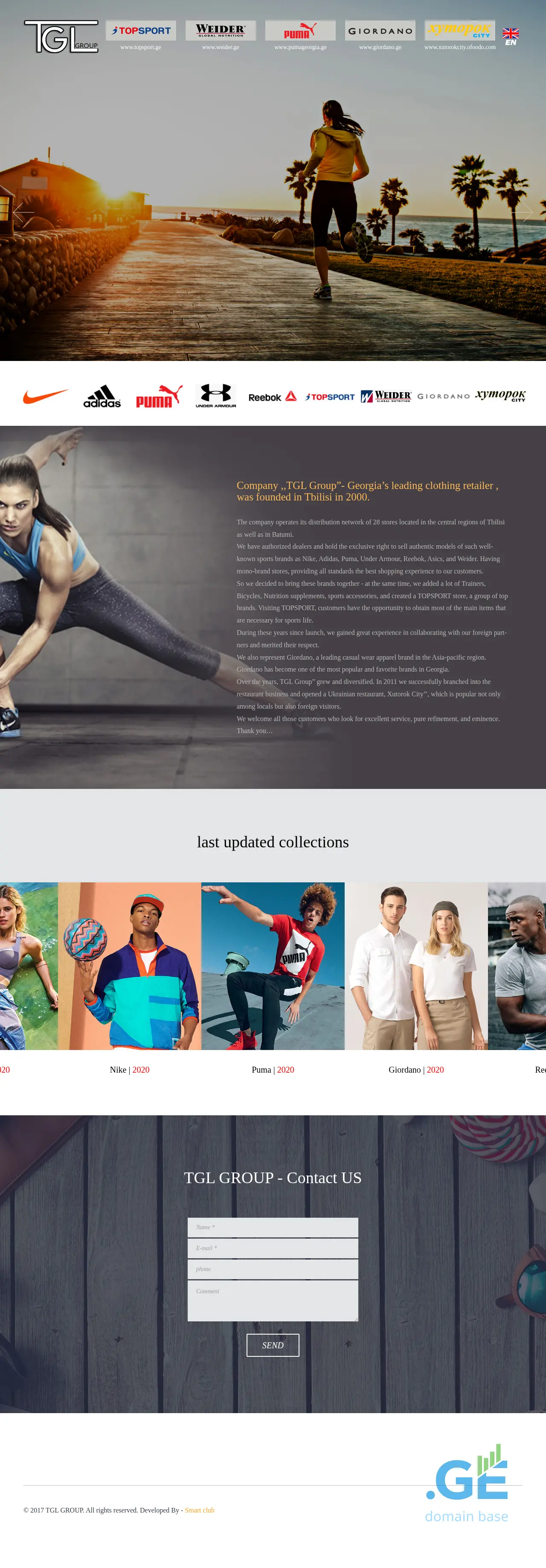Open the Nike 2020 collection link
The width and height of the screenshot is (546, 1568).
130,1070
